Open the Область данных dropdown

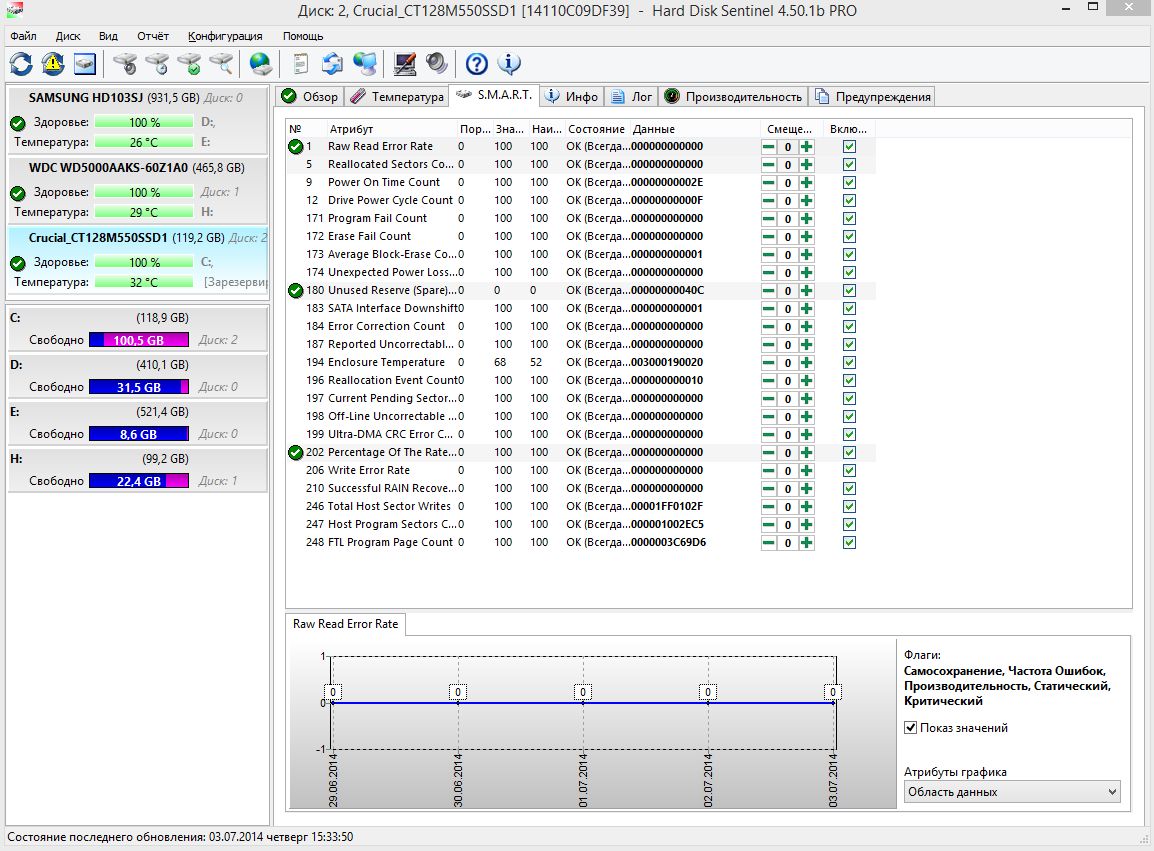(1012, 792)
